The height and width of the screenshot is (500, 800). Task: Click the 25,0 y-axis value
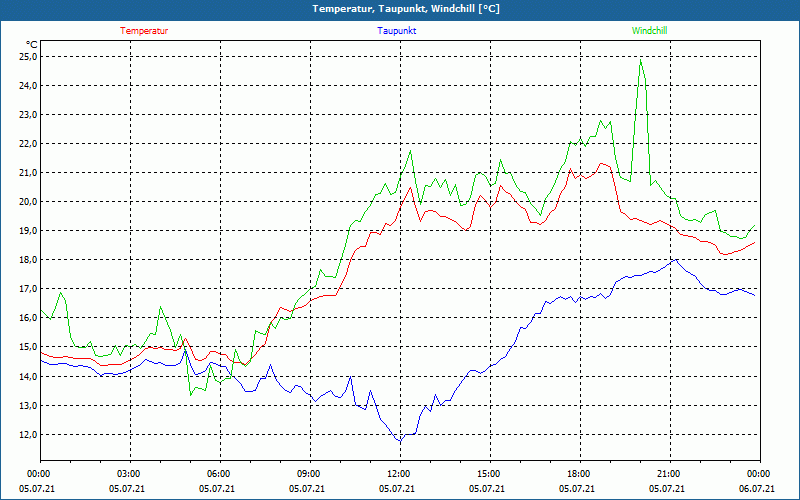tap(29, 57)
